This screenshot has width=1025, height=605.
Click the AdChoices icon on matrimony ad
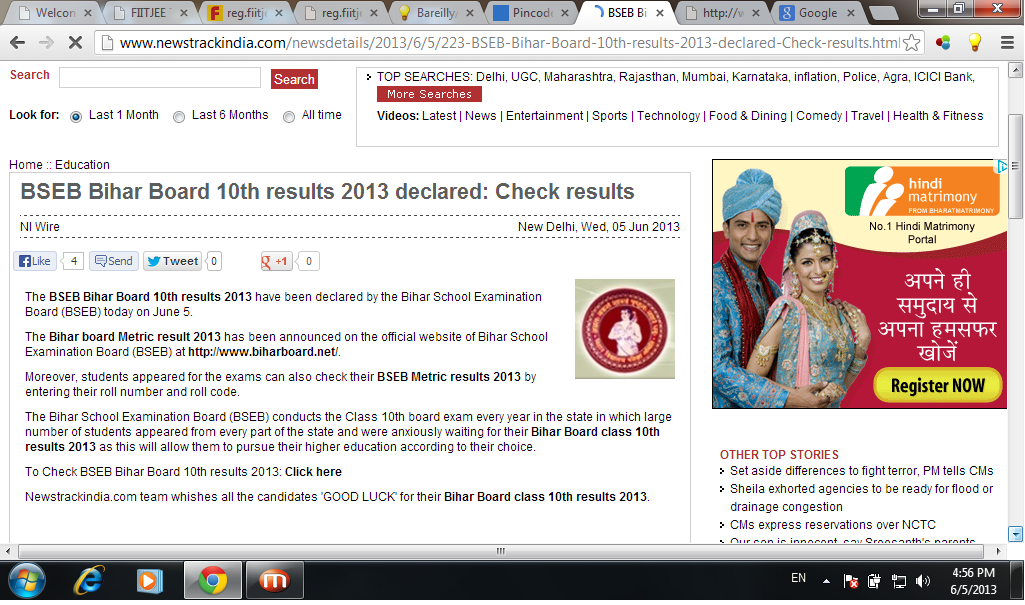[x=1001, y=166]
